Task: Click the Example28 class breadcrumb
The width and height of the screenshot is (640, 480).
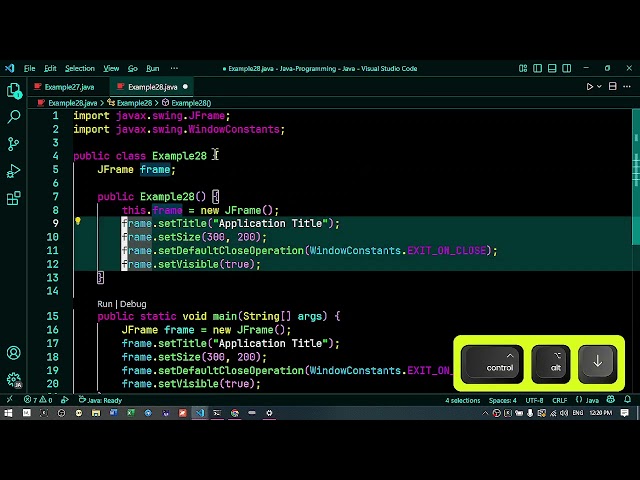Action: 134,103
